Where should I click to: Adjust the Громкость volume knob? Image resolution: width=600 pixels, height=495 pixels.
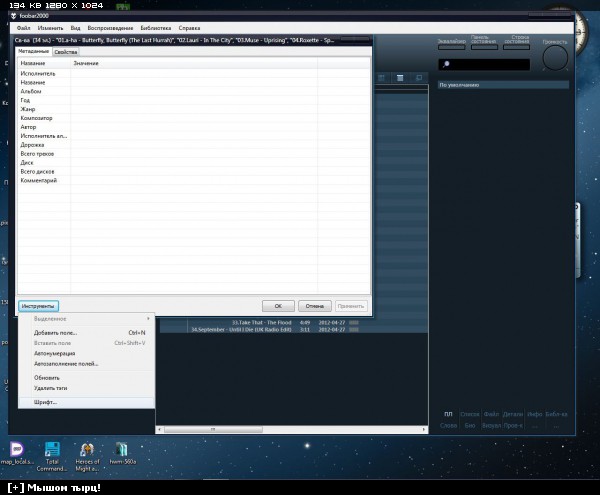pos(555,58)
